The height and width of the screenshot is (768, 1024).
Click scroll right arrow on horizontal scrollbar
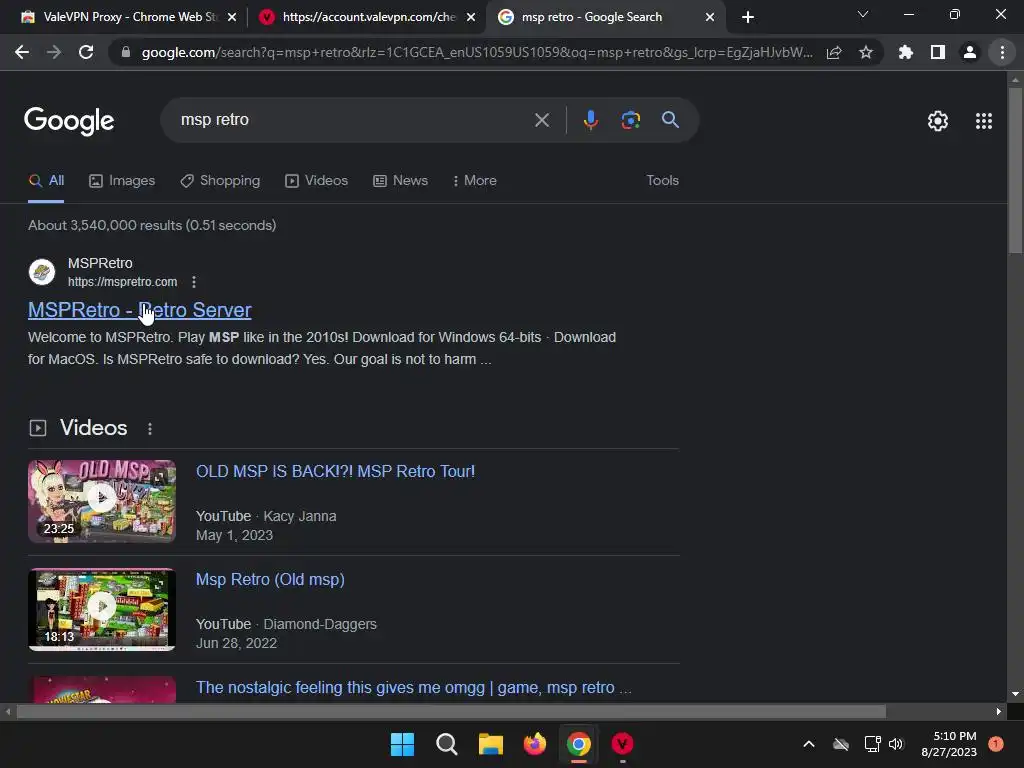click(999, 712)
